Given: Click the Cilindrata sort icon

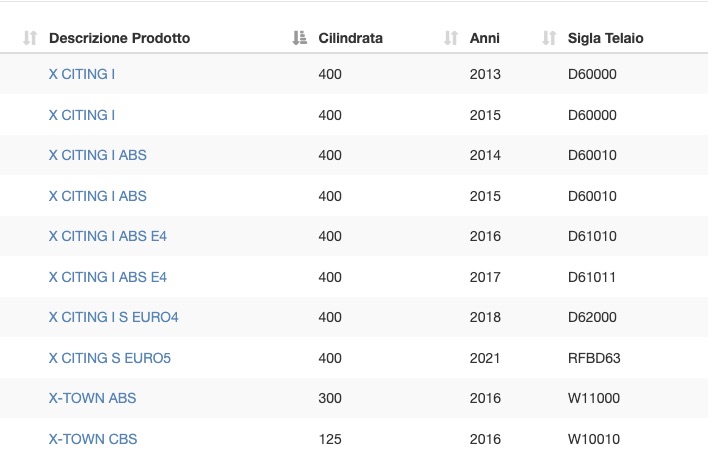Looking at the screenshot, I should click(299, 38).
